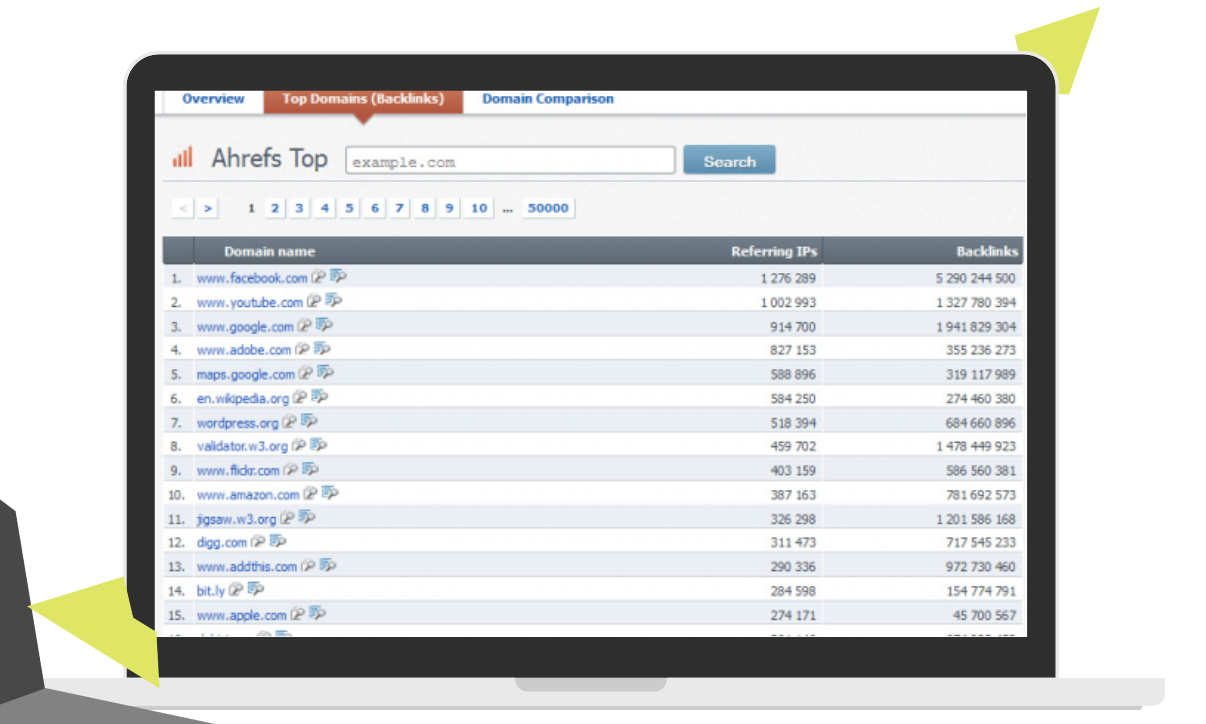This screenshot has height=724, width=1206.
Task: Jump to page 2 of results
Action: pos(275,208)
